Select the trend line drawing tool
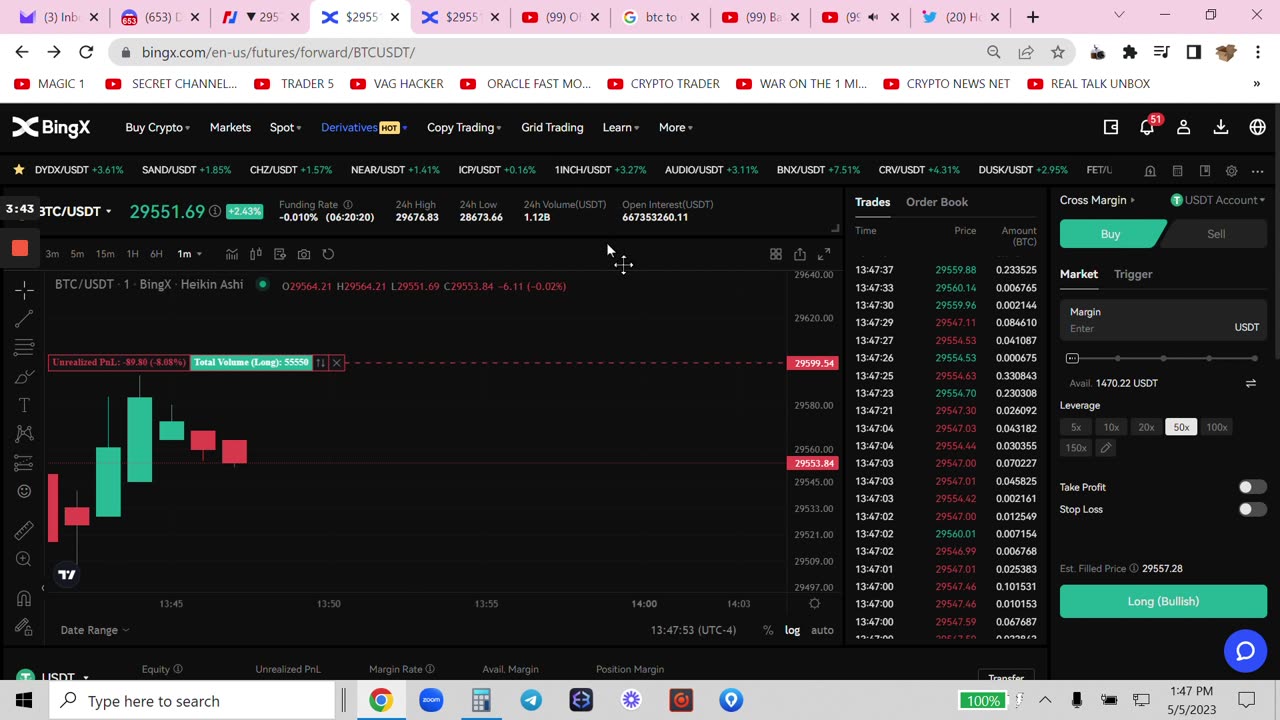This screenshot has width=1280, height=720. click(x=24, y=319)
